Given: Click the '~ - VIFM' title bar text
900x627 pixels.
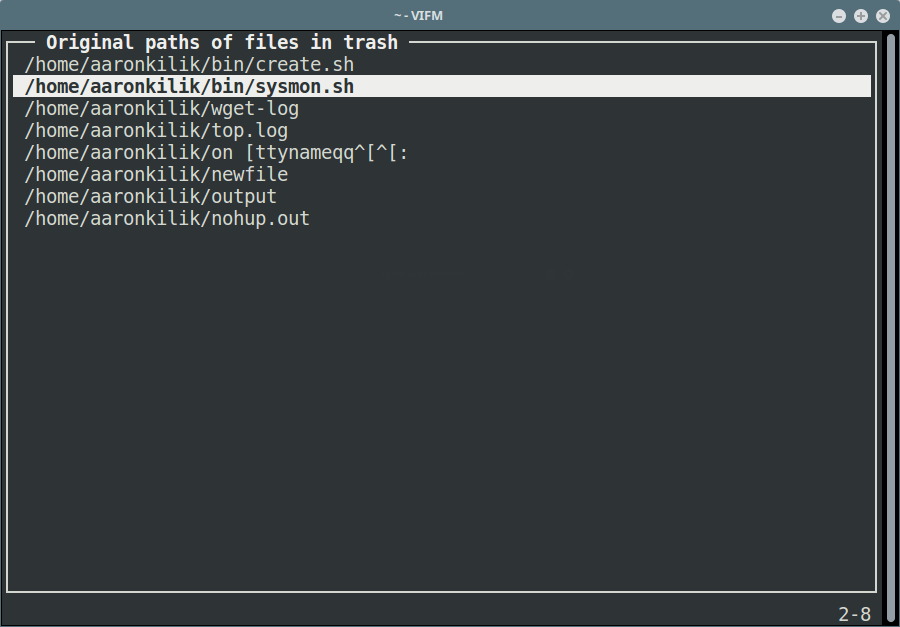Looking at the screenshot, I should point(418,16).
